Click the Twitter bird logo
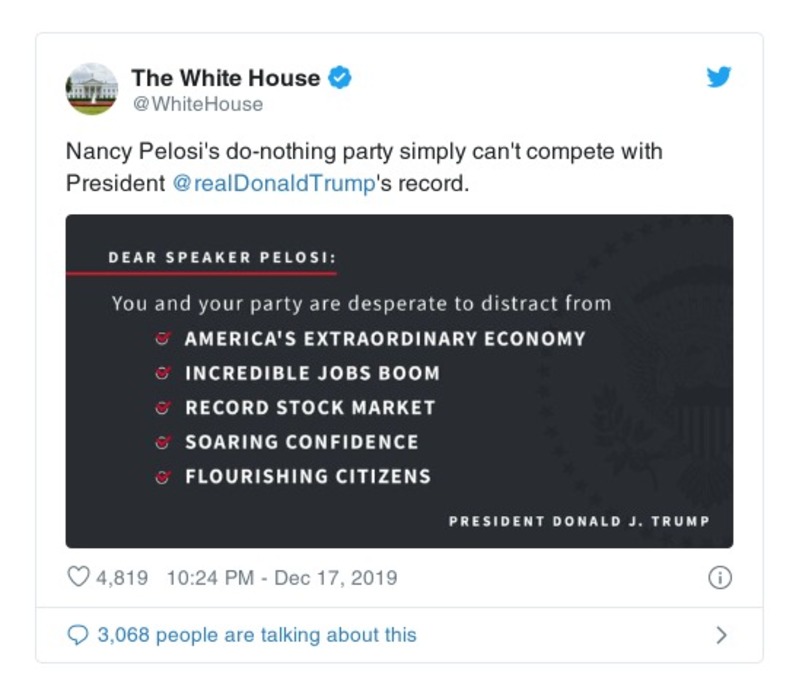Viewport: 799px width, 700px height. pos(719,77)
